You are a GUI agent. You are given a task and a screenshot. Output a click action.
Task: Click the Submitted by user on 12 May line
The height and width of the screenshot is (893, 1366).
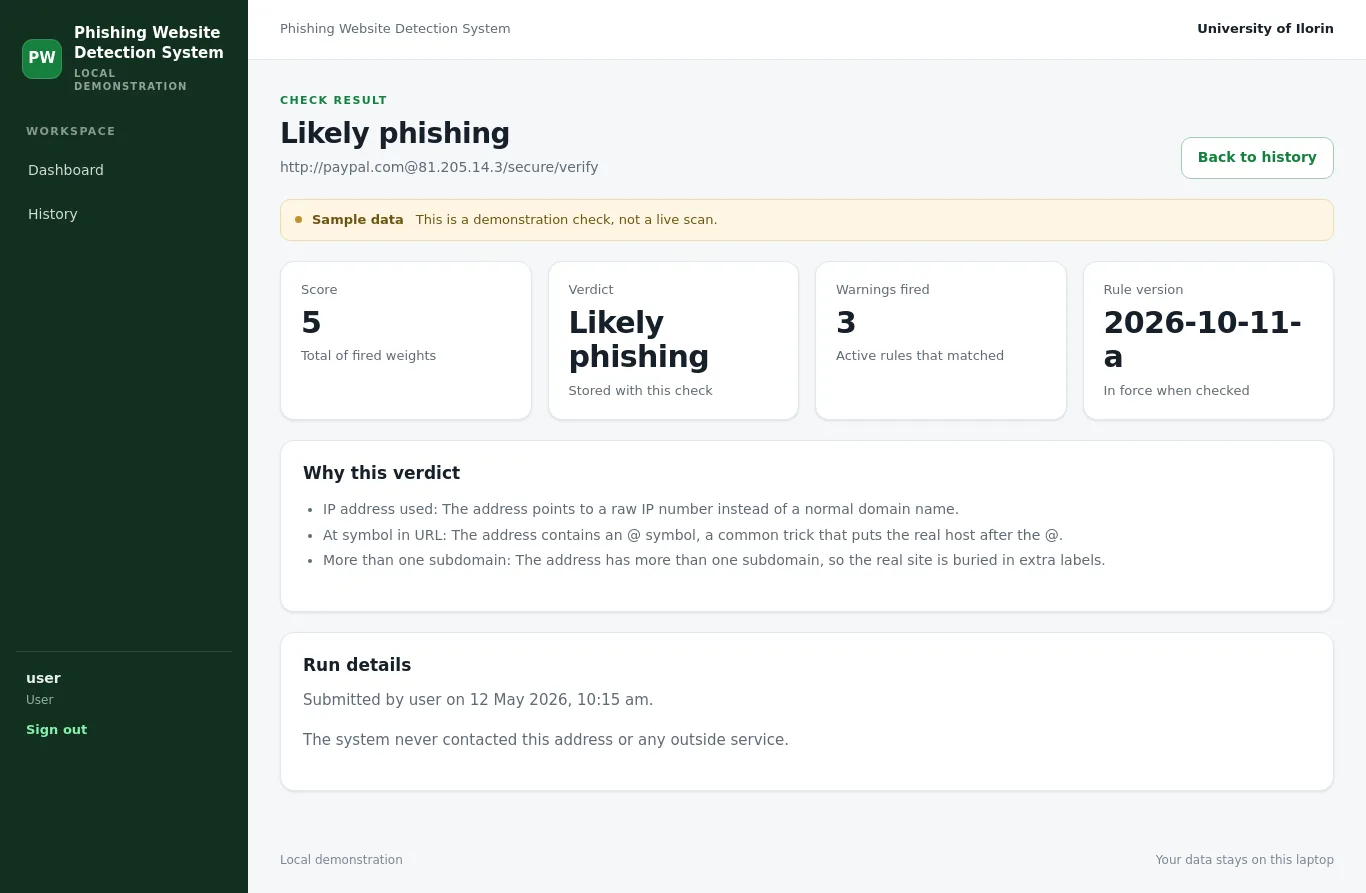(478, 700)
